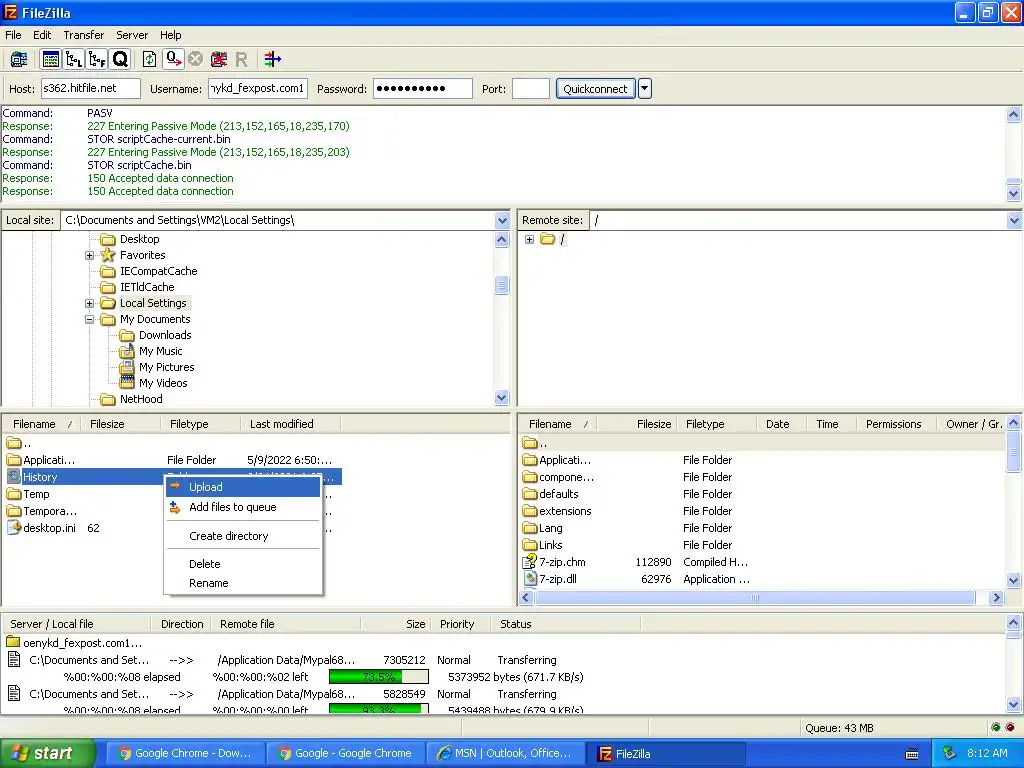Collapse the My Documents tree node
The width and height of the screenshot is (1024, 768).
[89, 319]
